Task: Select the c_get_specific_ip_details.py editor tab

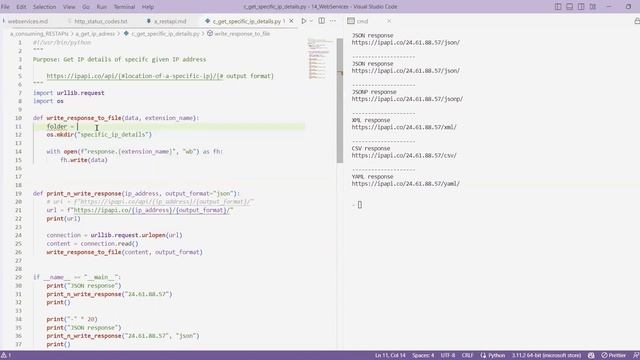Action: pyautogui.click(x=247, y=21)
